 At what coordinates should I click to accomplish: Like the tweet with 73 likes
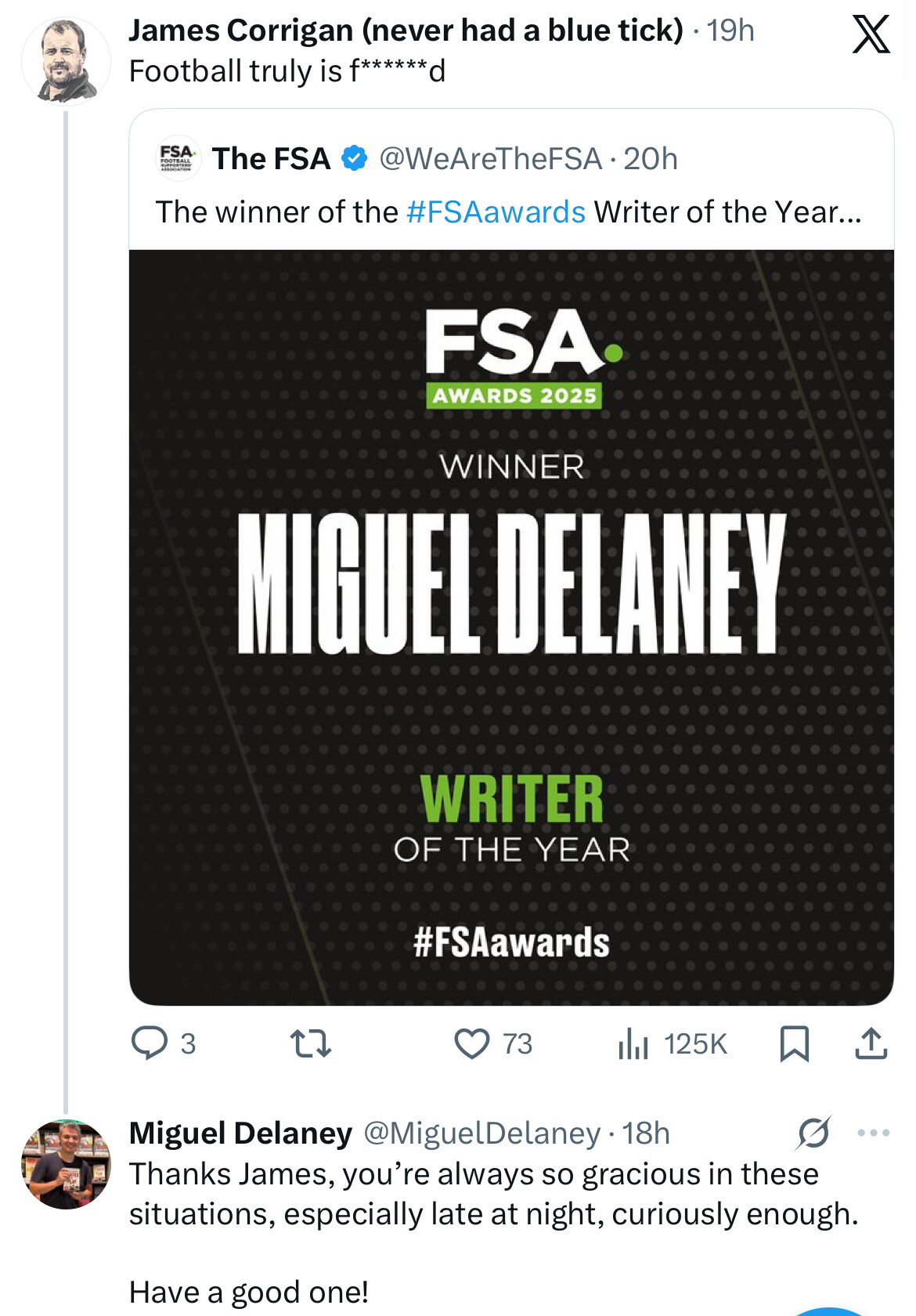(x=472, y=1043)
